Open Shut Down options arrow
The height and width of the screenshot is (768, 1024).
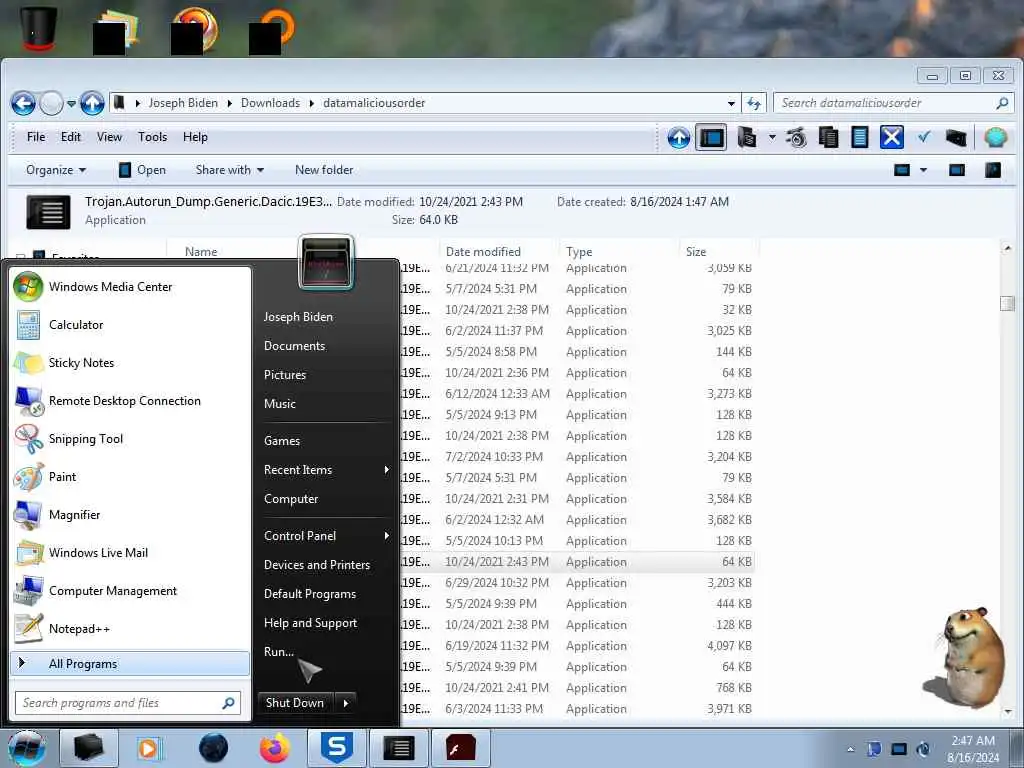[345, 703]
